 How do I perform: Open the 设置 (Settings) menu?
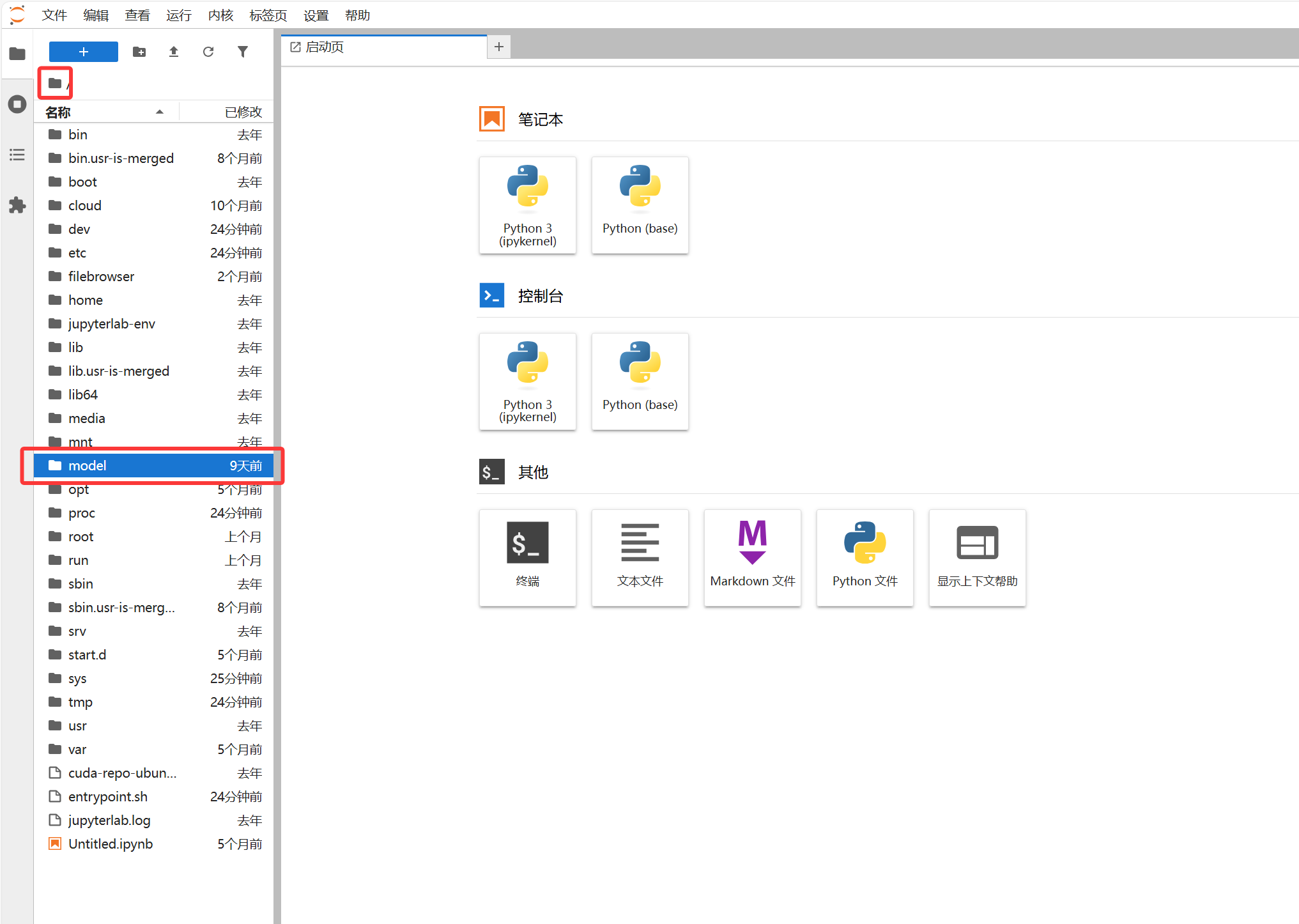[316, 15]
